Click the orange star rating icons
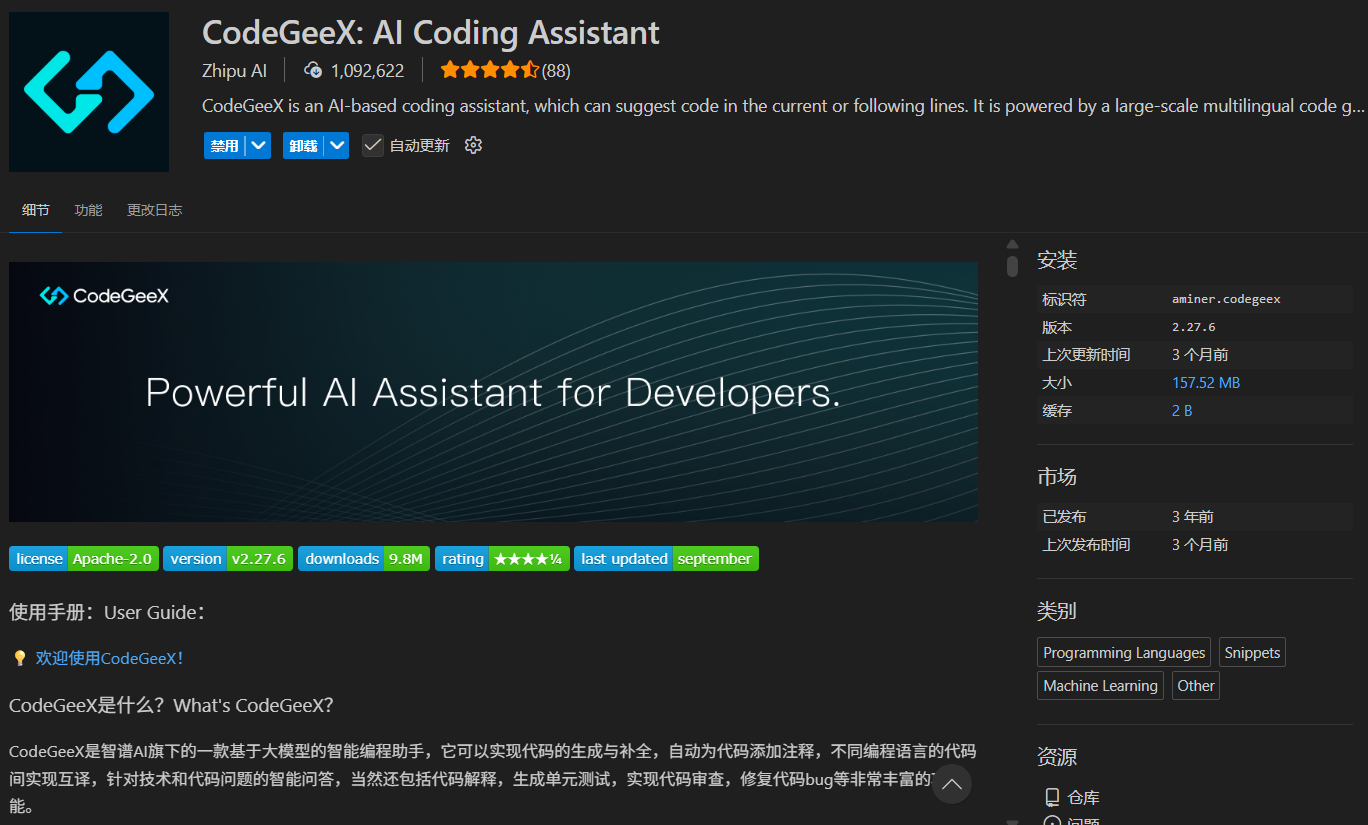This screenshot has width=1368, height=825. pyautogui.click(x=489, y=70)
